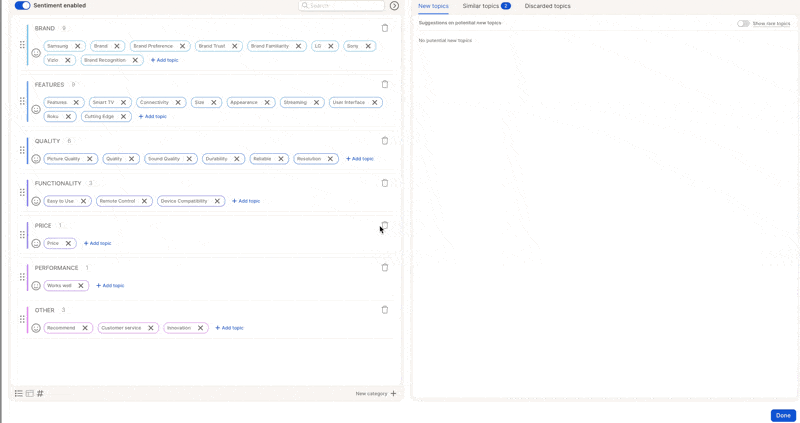Add topic to the PERFORMANCE category
This screenshot has width=800, height=423.
pyautogui.click(x=110, y=286)
